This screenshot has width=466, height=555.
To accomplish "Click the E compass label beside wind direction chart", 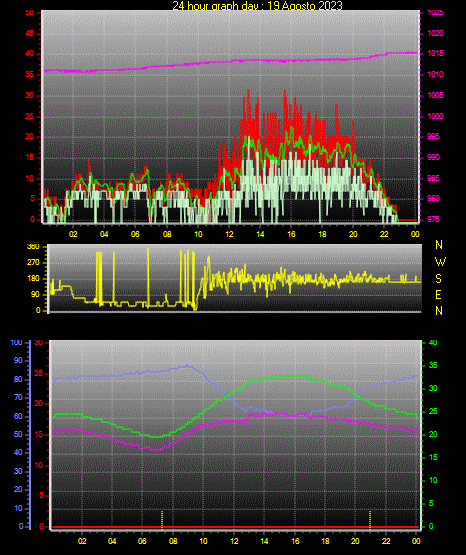I will (x=438, y=294).
